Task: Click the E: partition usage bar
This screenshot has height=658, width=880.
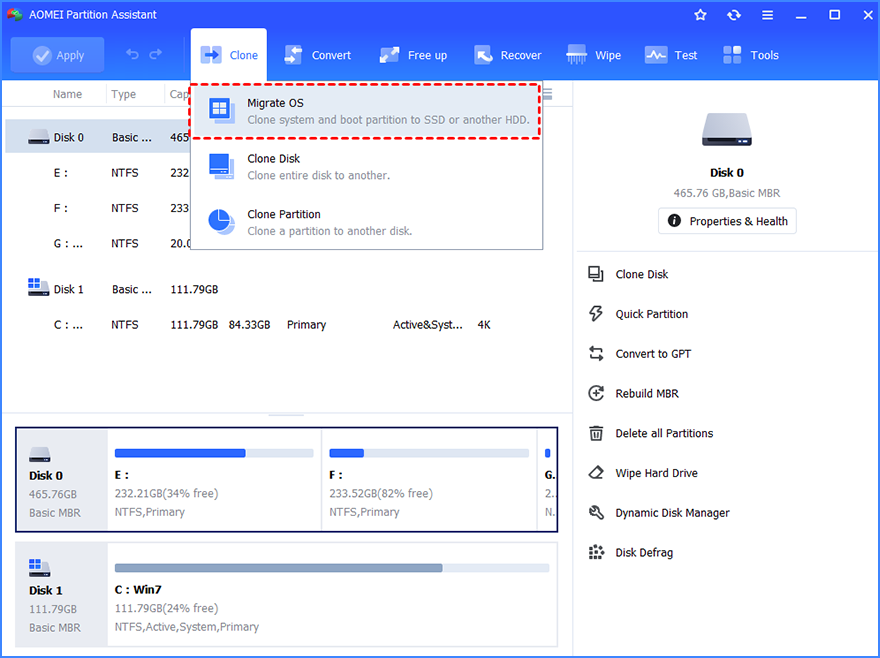Action: pos(214,453)
